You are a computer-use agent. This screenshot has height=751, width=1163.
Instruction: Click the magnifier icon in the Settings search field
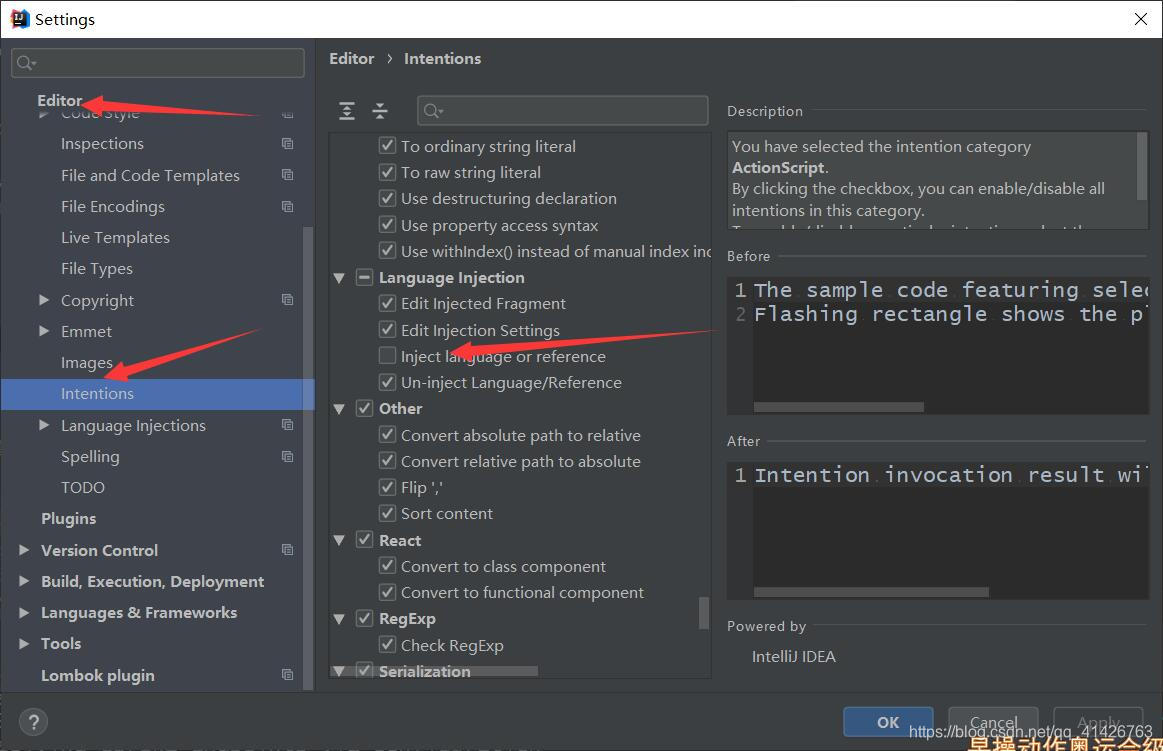25,62
